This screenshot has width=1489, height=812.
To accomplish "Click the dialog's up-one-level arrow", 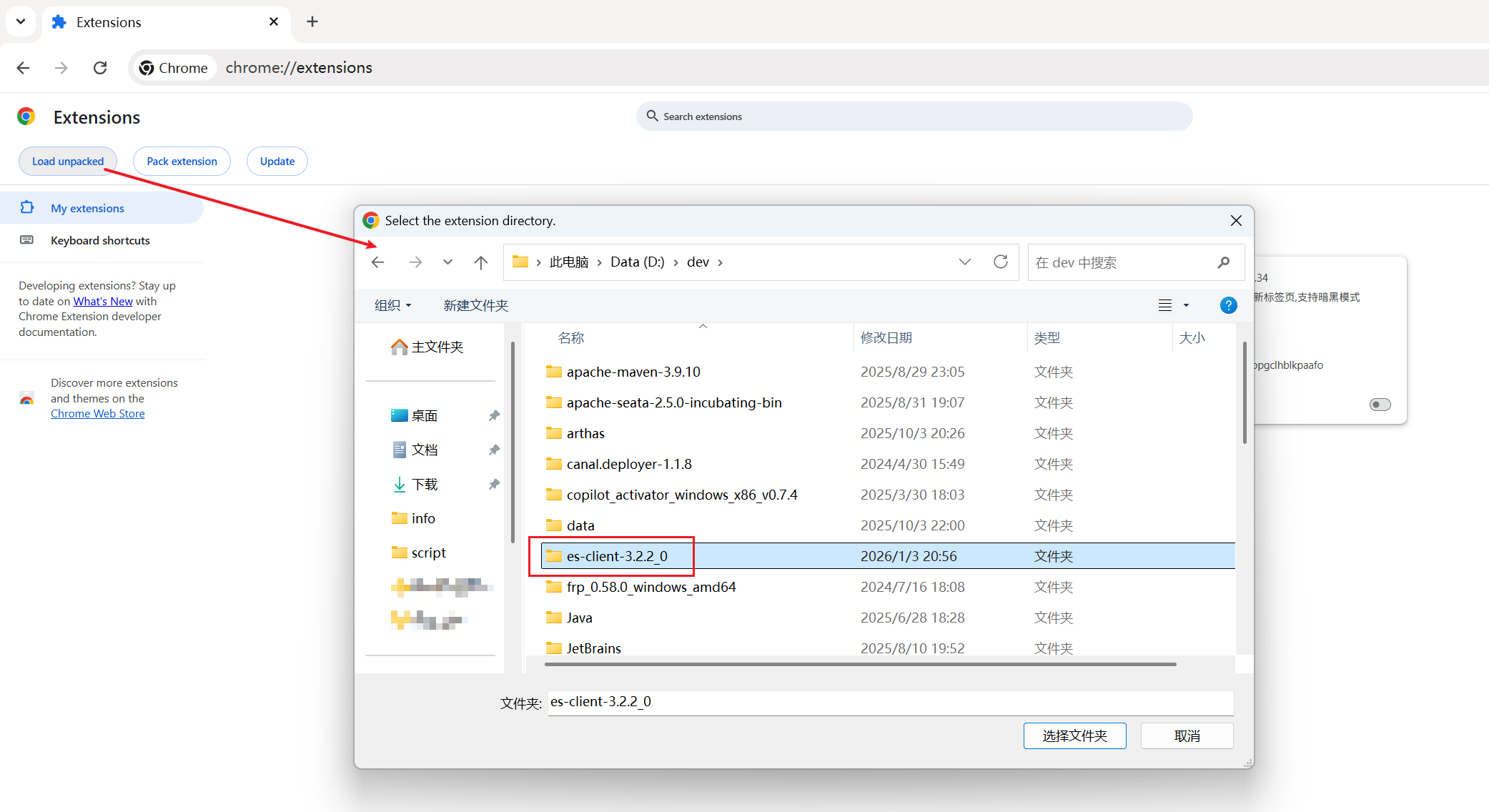I will (480, 262).
